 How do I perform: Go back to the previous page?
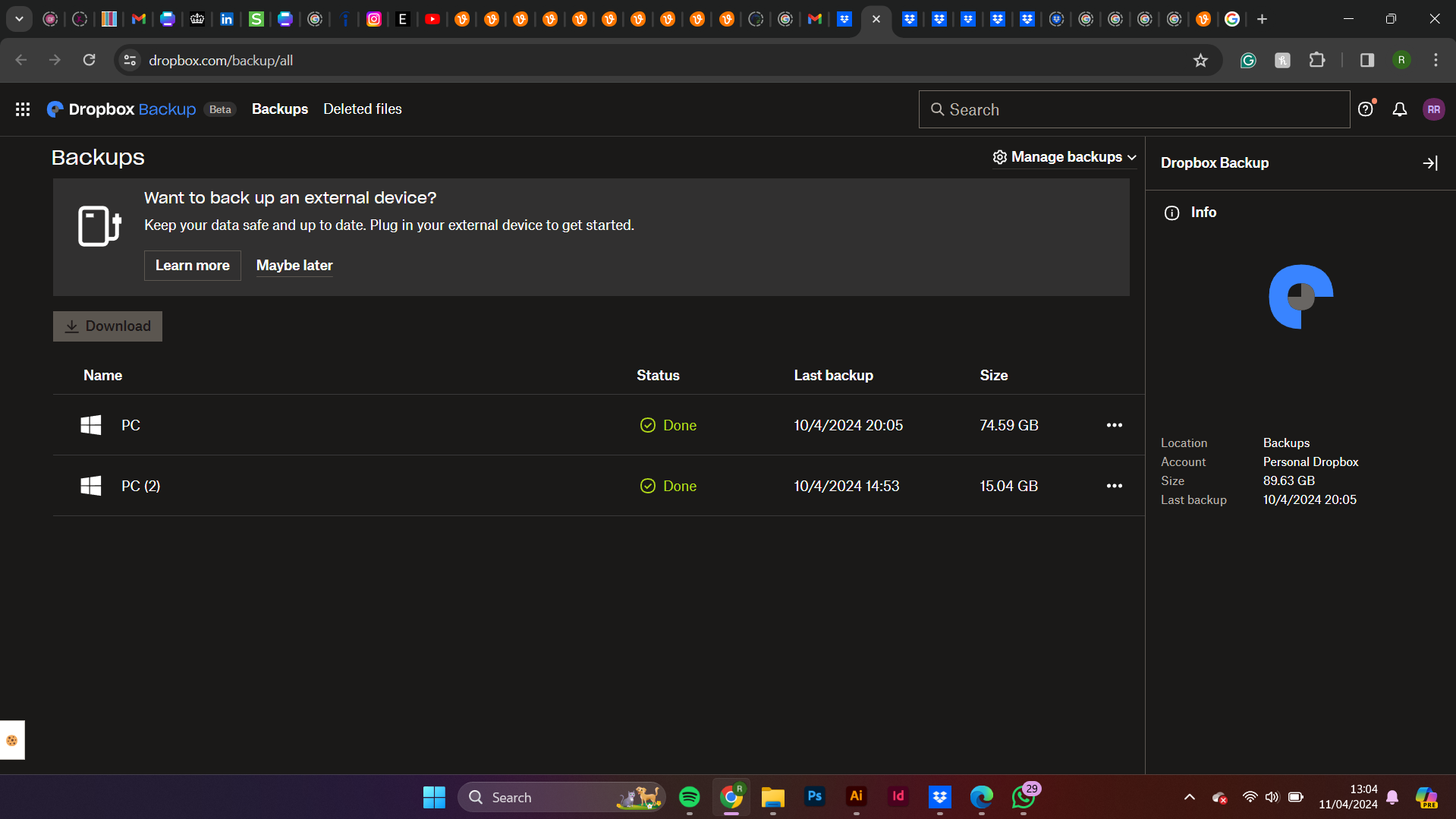(21, 60)
